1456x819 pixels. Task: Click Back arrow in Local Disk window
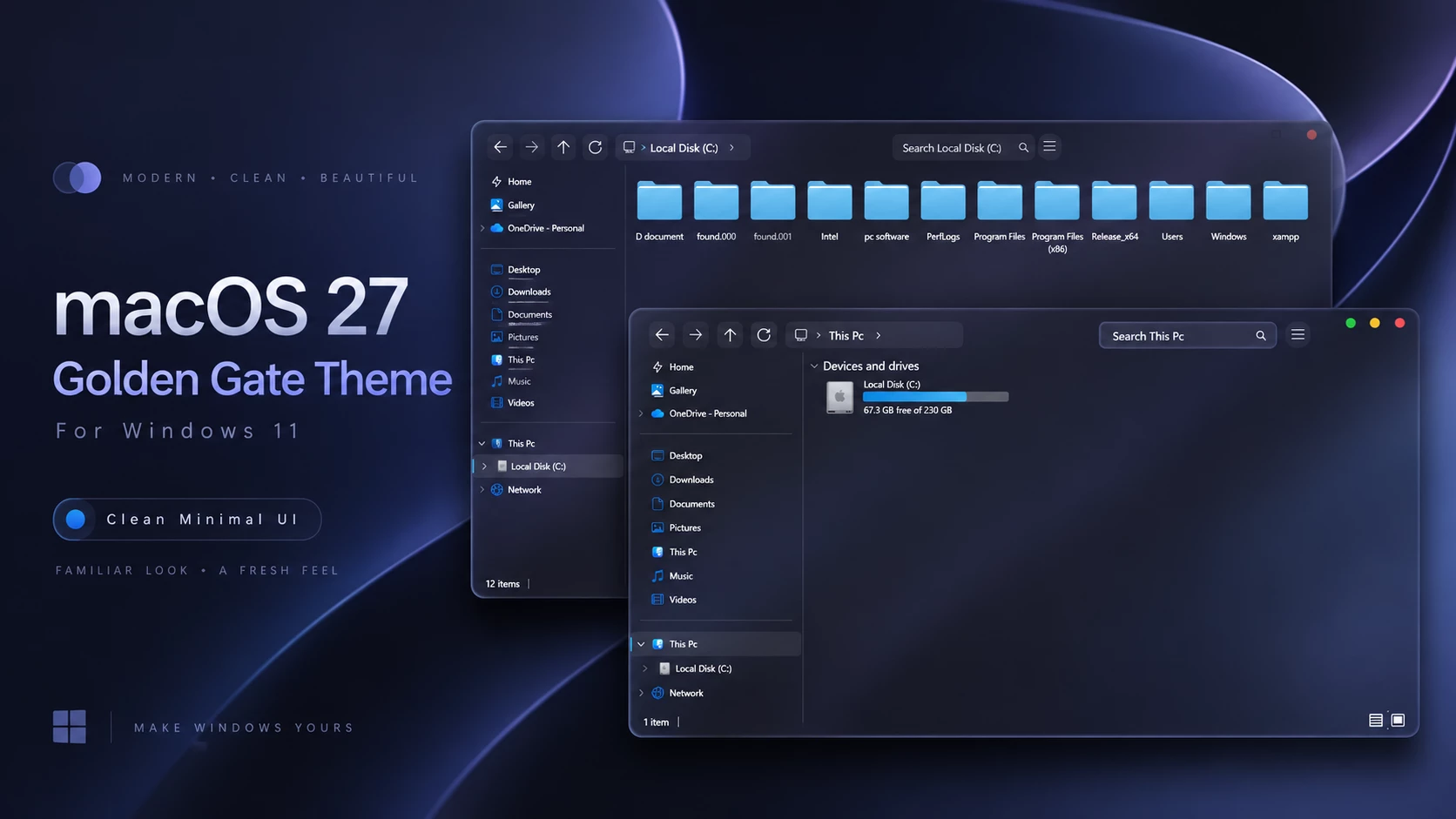pos(500,147)
